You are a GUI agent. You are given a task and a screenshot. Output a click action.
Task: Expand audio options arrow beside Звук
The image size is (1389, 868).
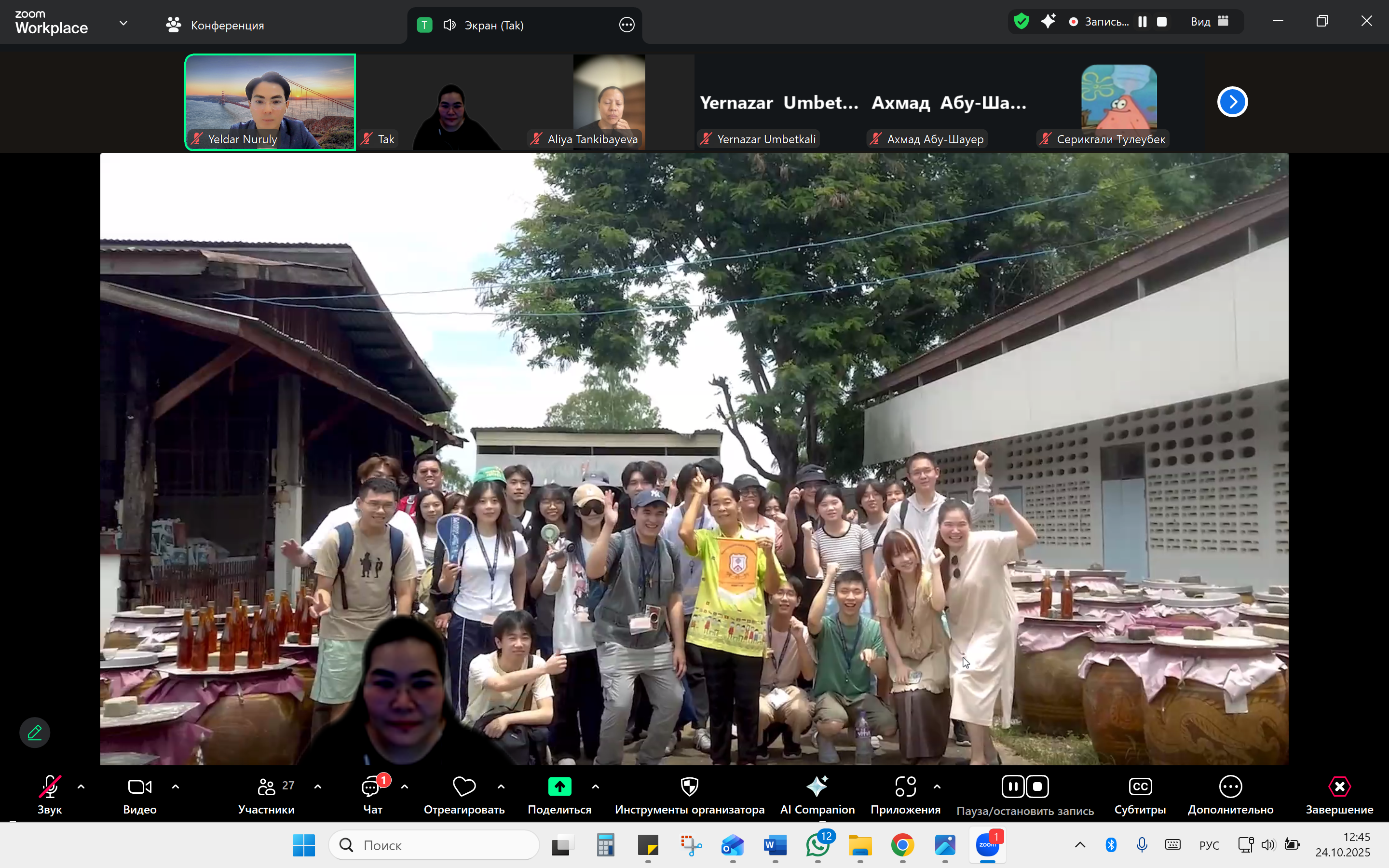pyautogui.click(x=81, y=787)
